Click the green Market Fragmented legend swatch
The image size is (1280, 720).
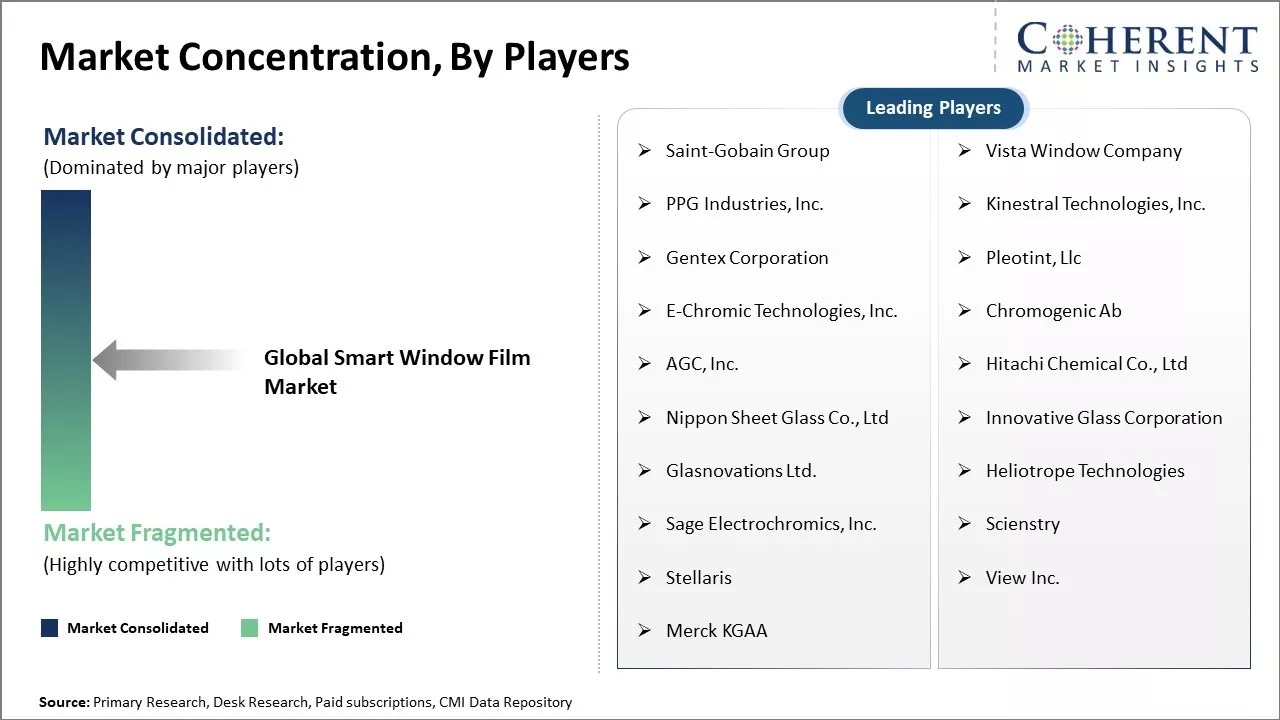pyautogui.click(x=250, y=628)
